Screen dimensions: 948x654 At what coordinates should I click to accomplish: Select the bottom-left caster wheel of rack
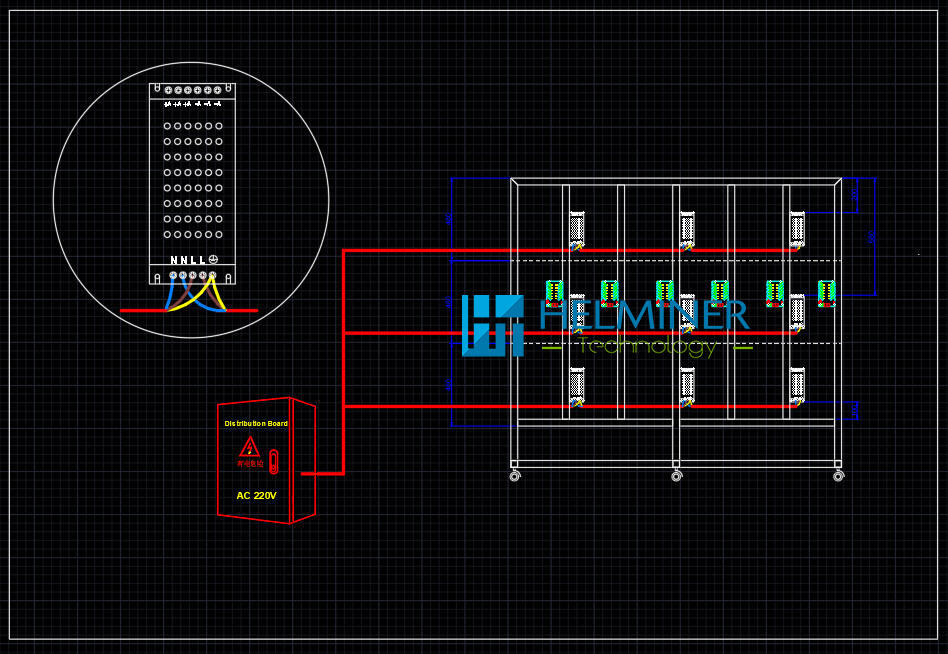point(514,476)
